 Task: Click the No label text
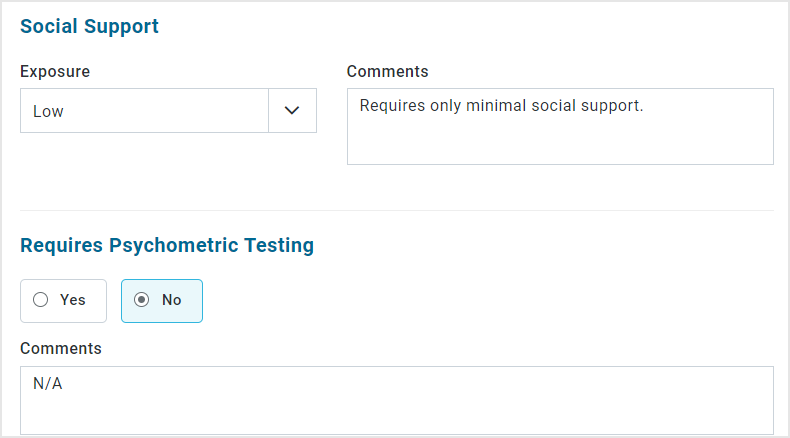point(171,300)
